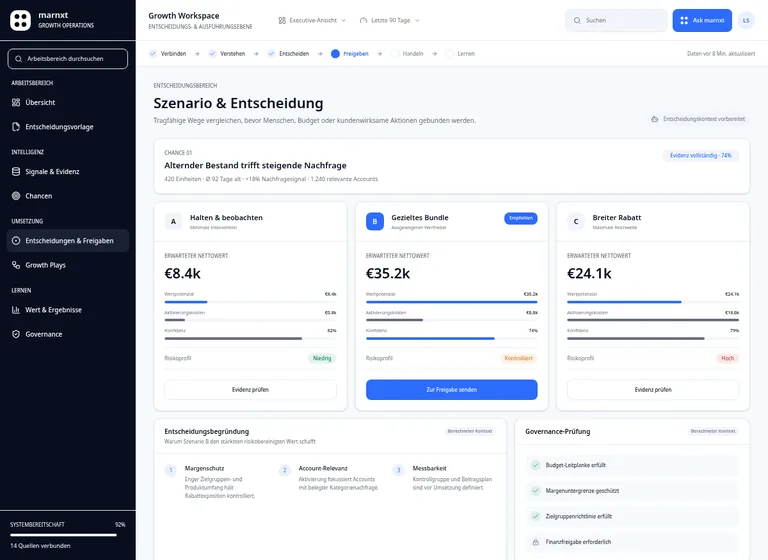768x560 pixels.
Task: Open Growth Plays in the sidebar
Action: 68,265
